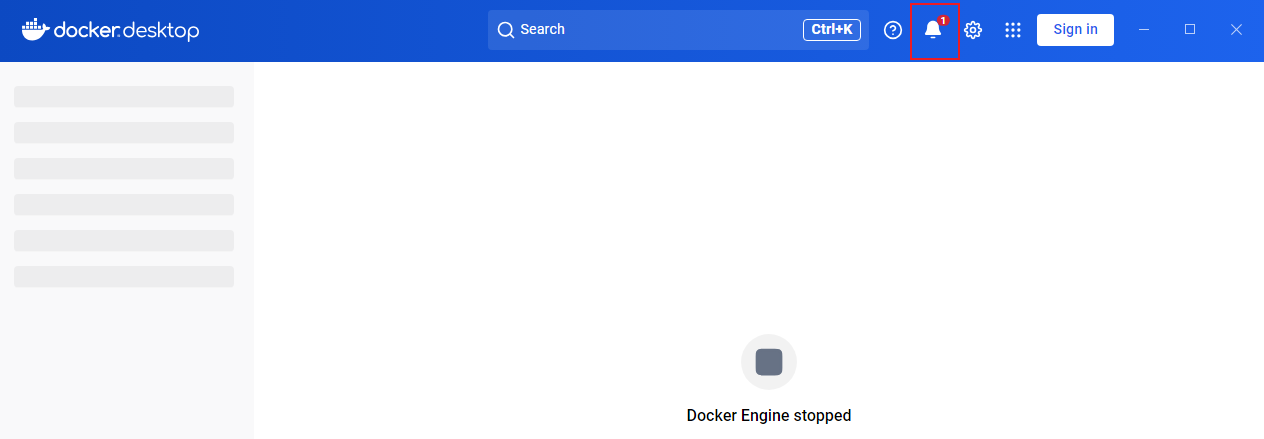Image resolution: width=1264 pixels, height=439 pixels.
Task: Click the "Docker Engine stopped" status text
Action: pyautogui.click(x=769, y=415)
